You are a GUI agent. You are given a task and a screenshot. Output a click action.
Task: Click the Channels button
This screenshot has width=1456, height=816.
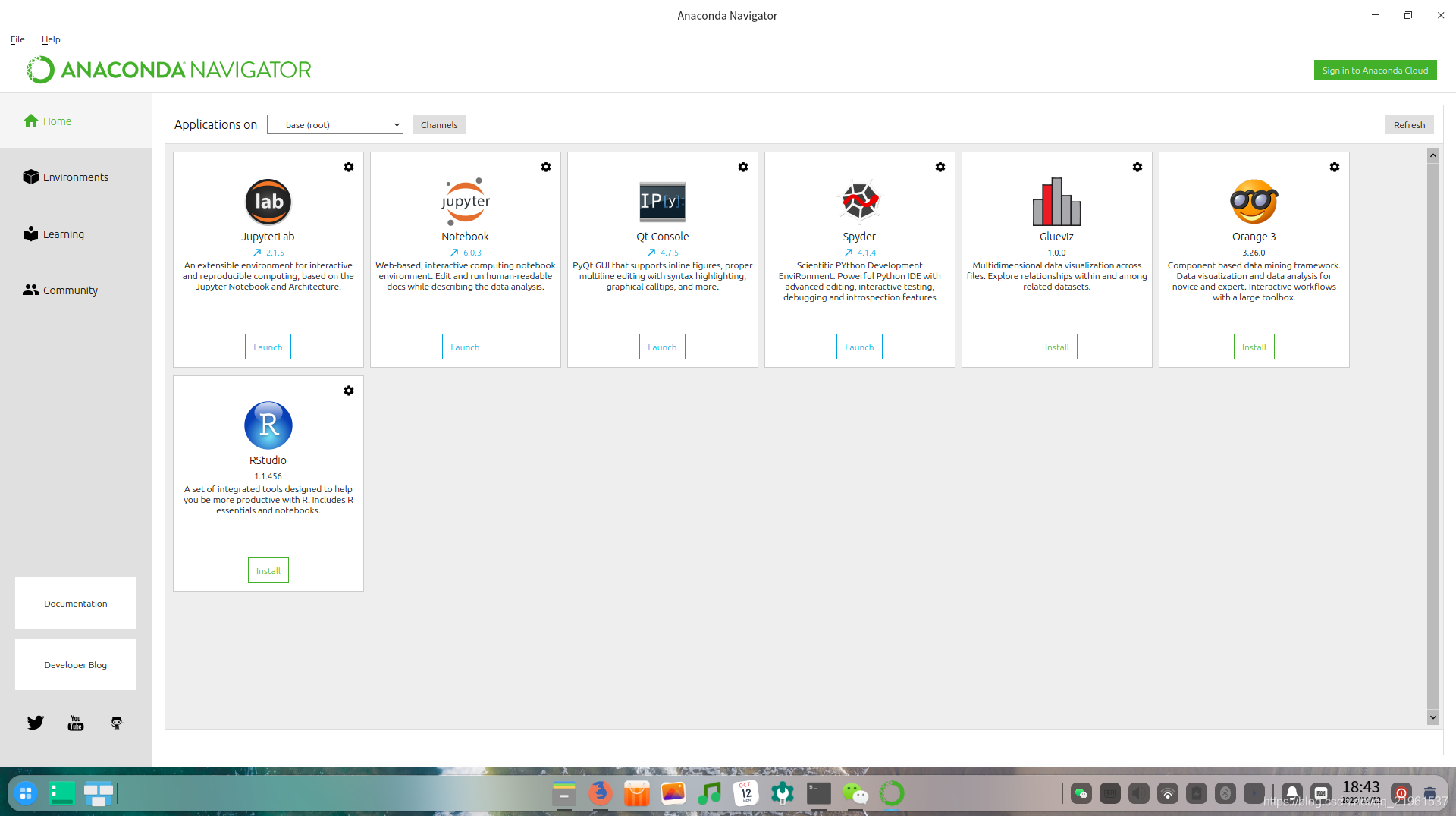(439, 125)
